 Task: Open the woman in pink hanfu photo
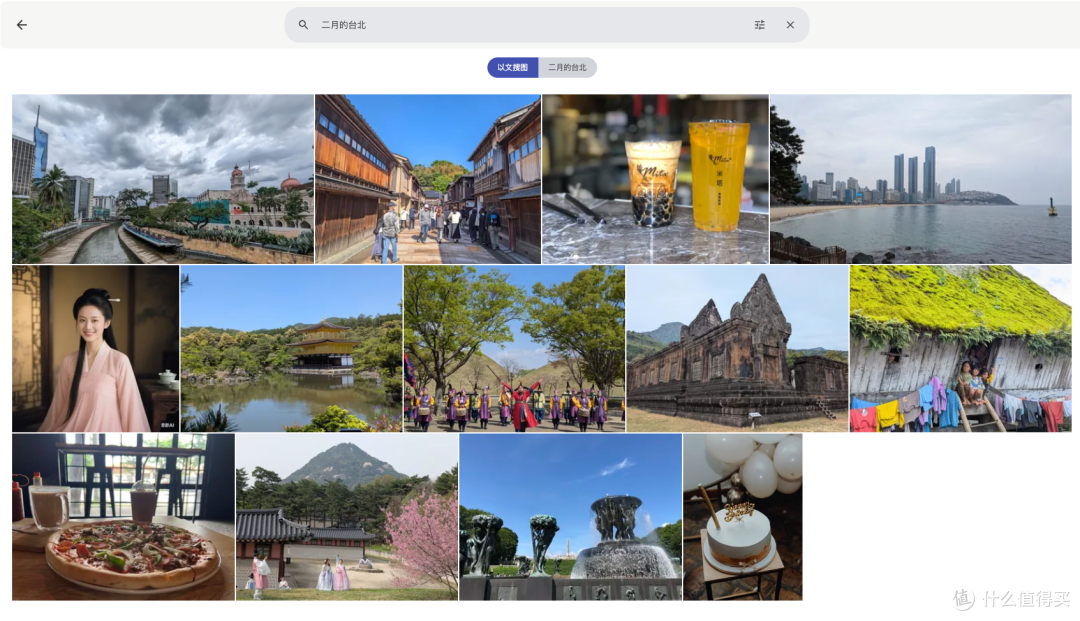click(96, 348)
